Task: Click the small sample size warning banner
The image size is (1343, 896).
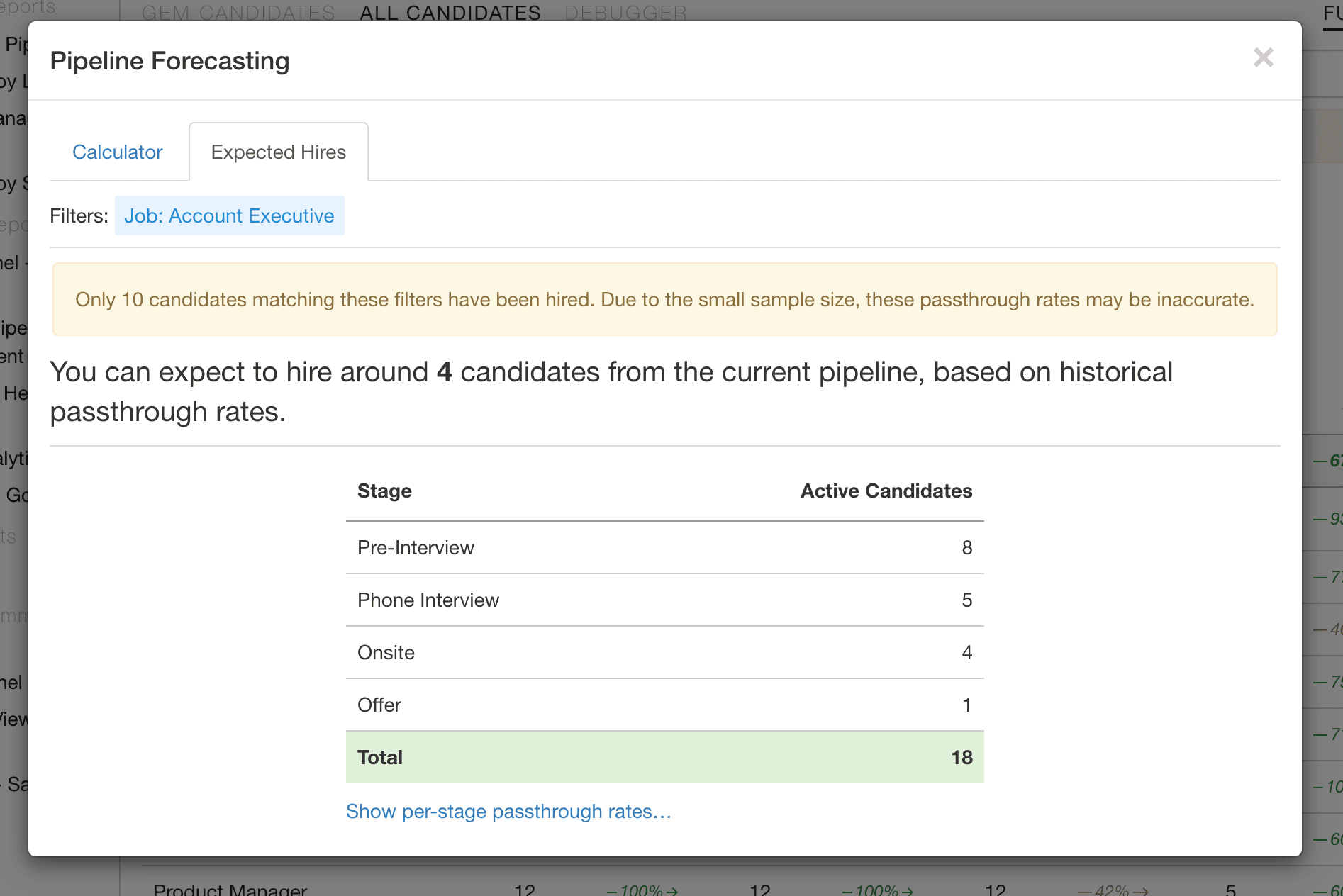Action: [x=664, y=300]
